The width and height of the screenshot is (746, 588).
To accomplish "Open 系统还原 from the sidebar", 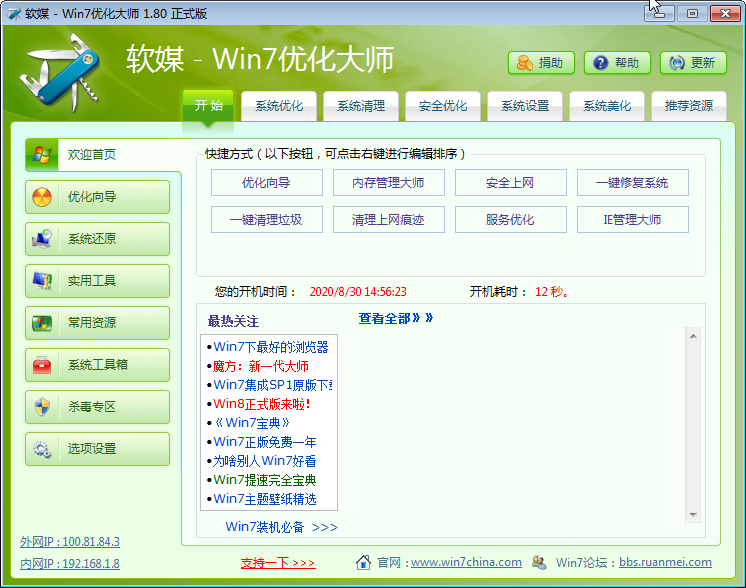I will click(98, 239).
